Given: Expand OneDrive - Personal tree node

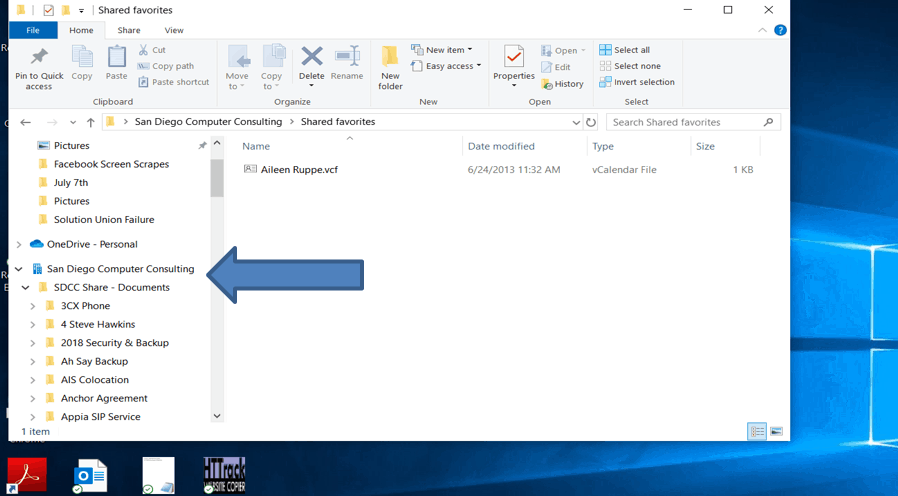Looking at the screenshot, I should coord(19,245).
